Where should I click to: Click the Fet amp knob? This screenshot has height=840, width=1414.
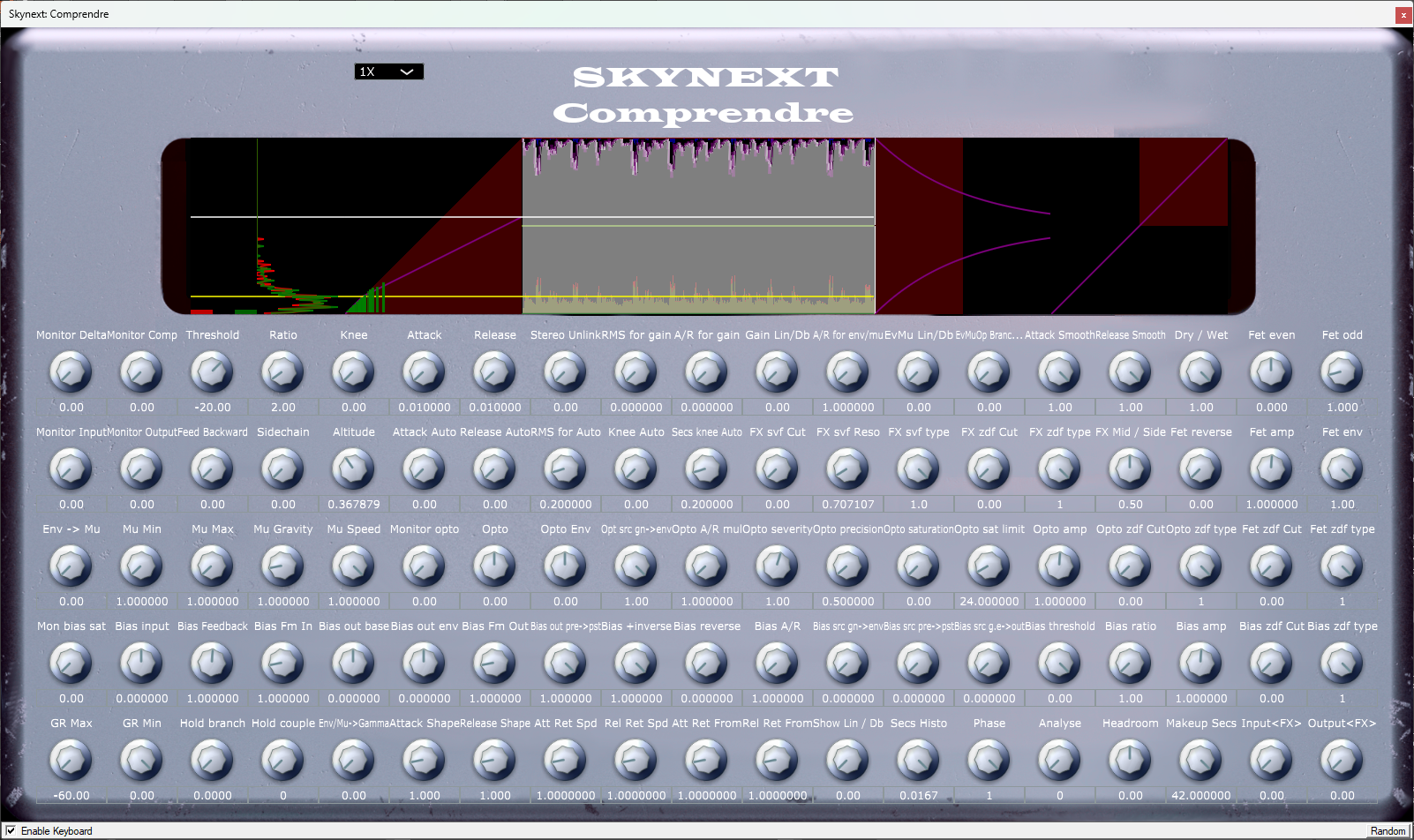pyautogui.click(x=1271, y=469)
